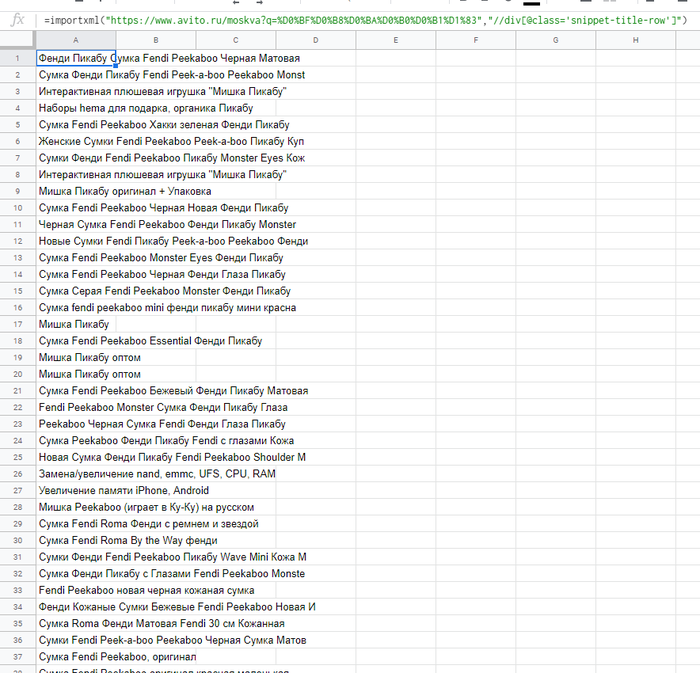Screen dimensions: 700x673
Task: Click cell 'Сумка Fendi Roma By the Way фенди'
Action: tap(75, 540)
